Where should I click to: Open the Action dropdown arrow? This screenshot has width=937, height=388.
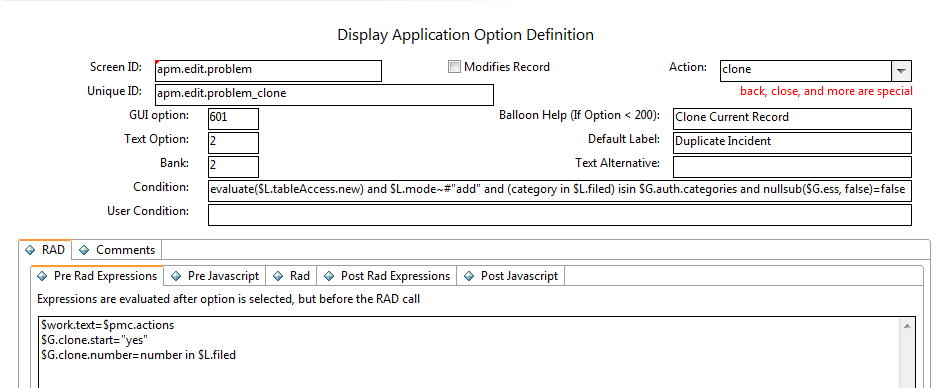point(901,71)
